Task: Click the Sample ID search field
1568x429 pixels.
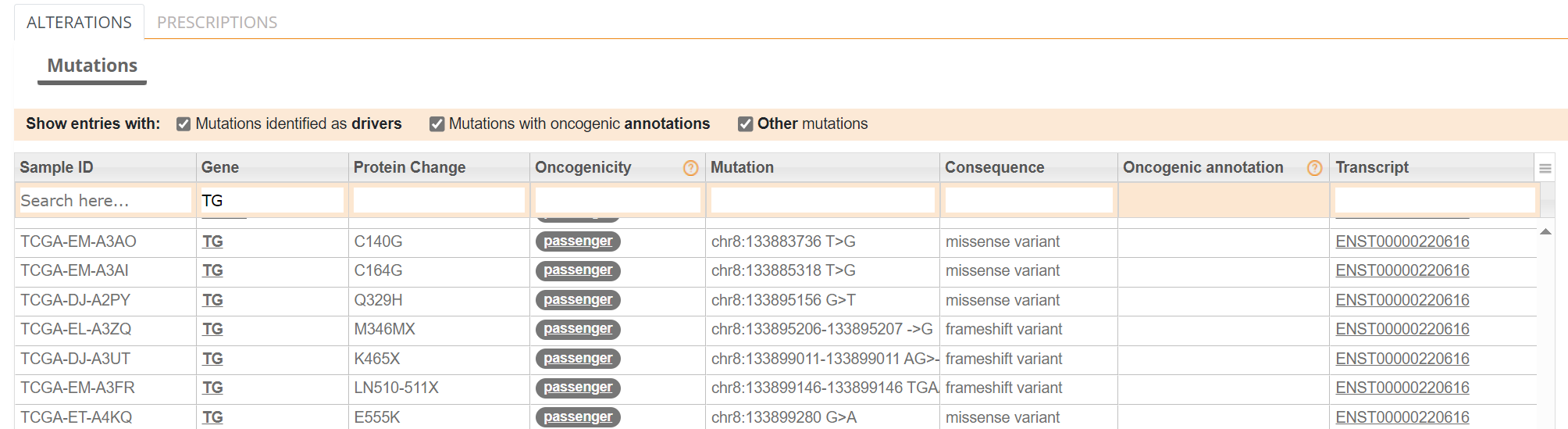Action: pos(105,201)
